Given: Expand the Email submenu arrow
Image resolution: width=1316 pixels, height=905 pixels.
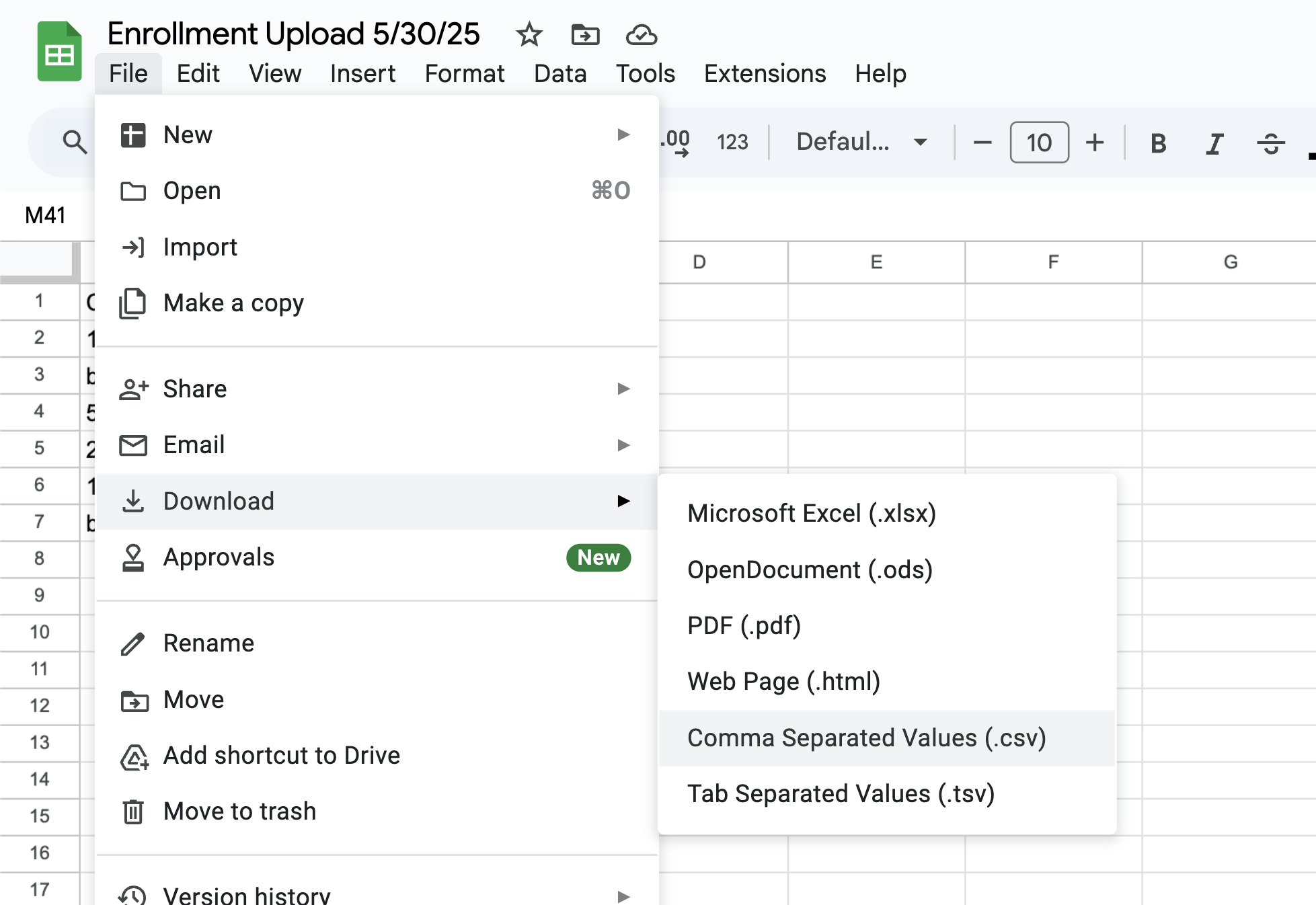Looking at the screenshot, I should 623,445.
